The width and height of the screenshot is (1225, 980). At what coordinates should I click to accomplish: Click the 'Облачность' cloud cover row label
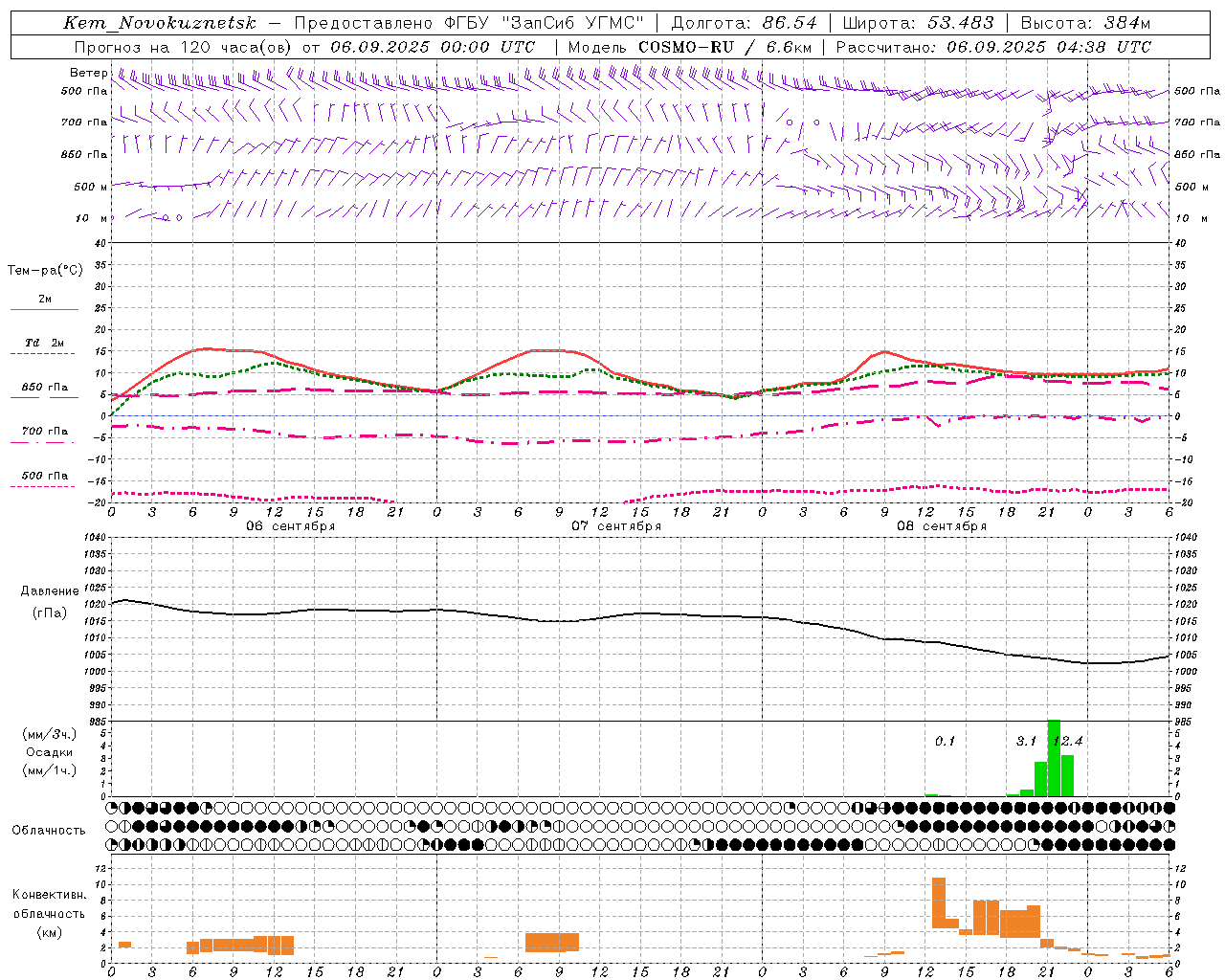tap(49, 830)
